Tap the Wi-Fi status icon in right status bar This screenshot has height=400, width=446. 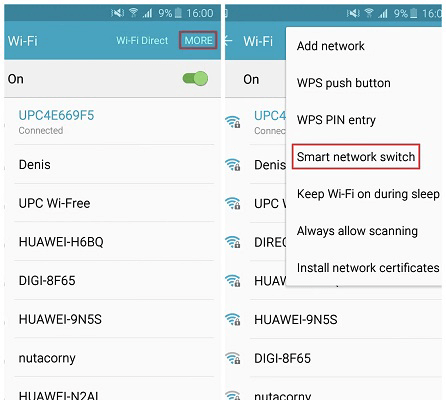[369, 13]
